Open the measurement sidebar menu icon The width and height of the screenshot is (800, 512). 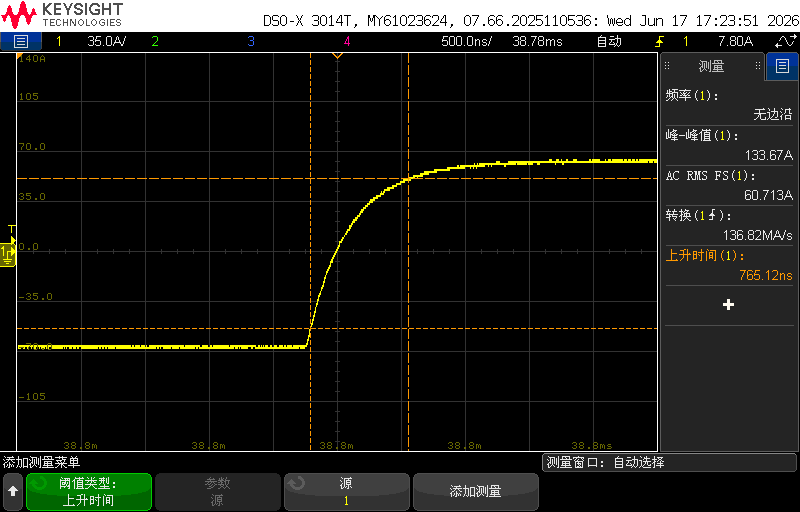tap(782, 66)
